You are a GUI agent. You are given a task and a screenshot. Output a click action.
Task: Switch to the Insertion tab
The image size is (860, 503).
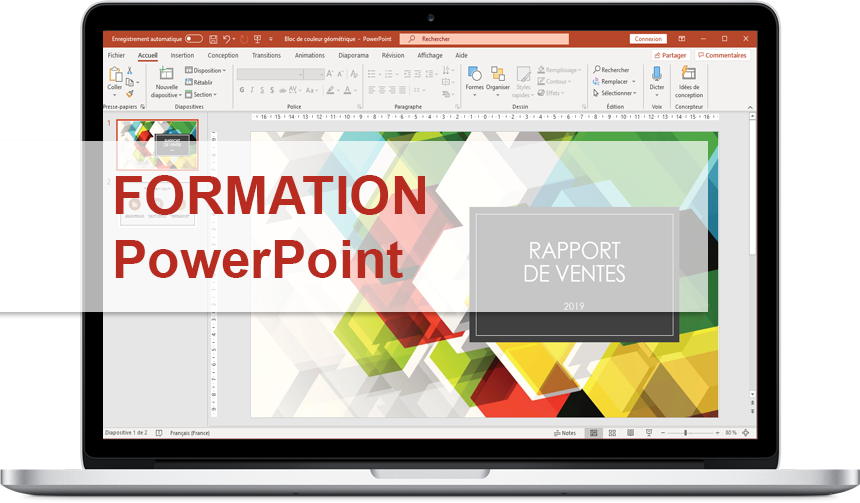pyautogui.click(x=182, y=55)
